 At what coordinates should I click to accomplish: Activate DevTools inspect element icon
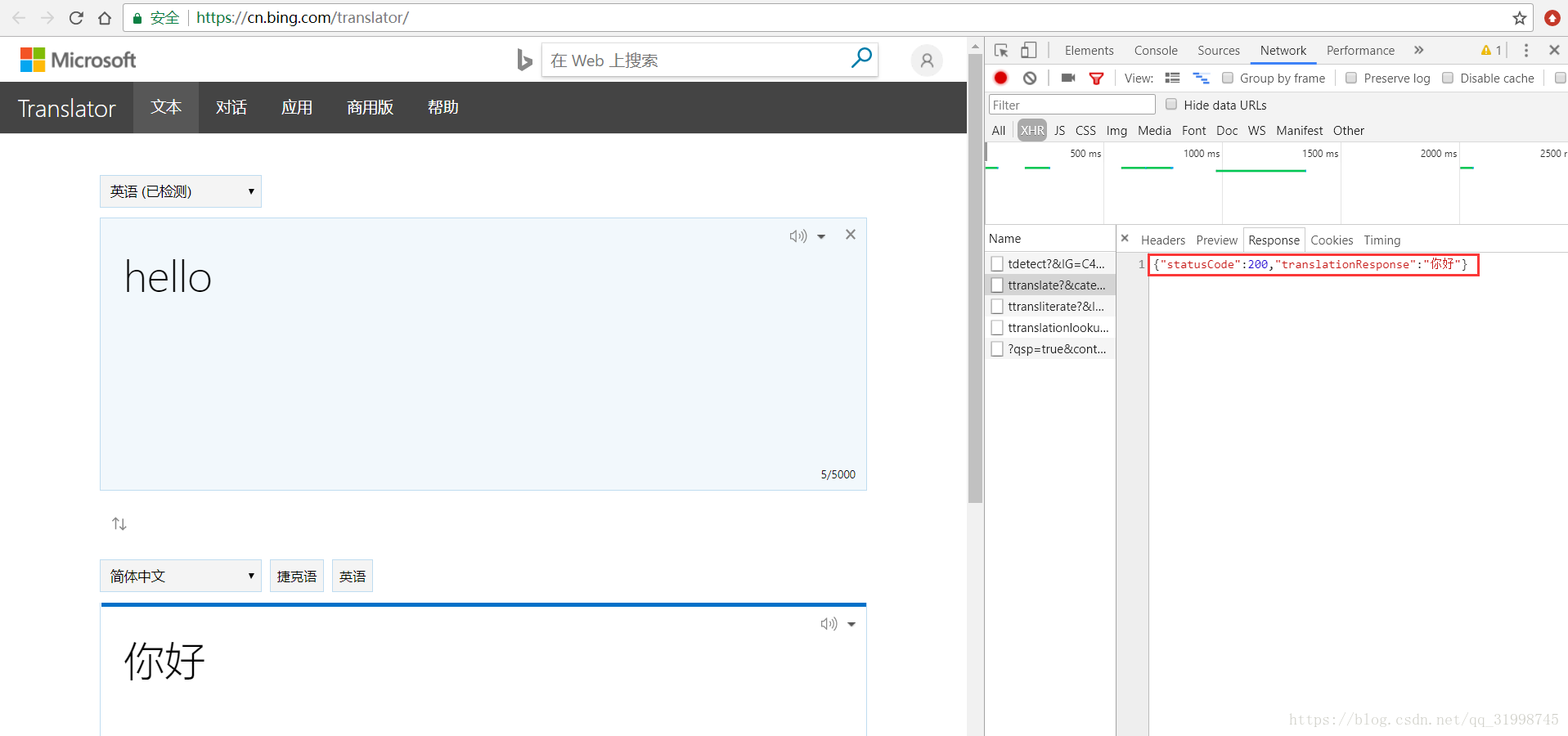(1001, 51)
